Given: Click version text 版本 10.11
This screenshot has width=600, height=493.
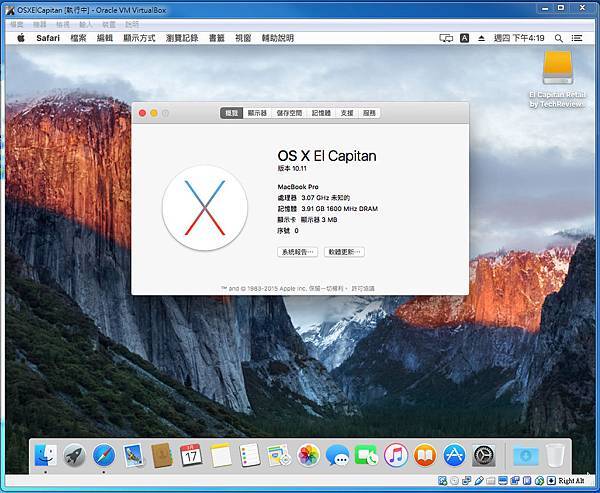Looking at the screenshot, I should 292,168.
